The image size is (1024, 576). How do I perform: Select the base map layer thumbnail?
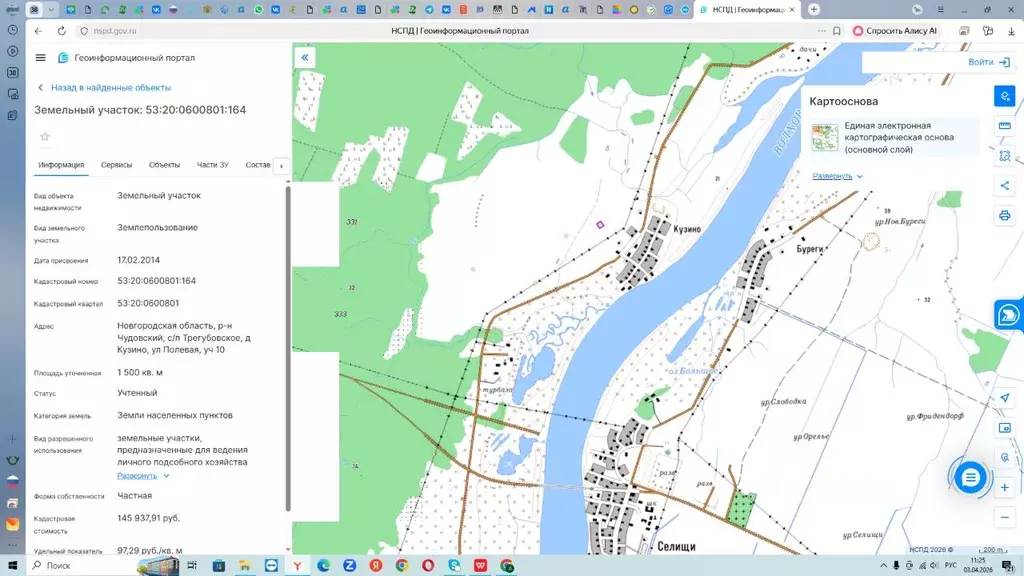825,137
